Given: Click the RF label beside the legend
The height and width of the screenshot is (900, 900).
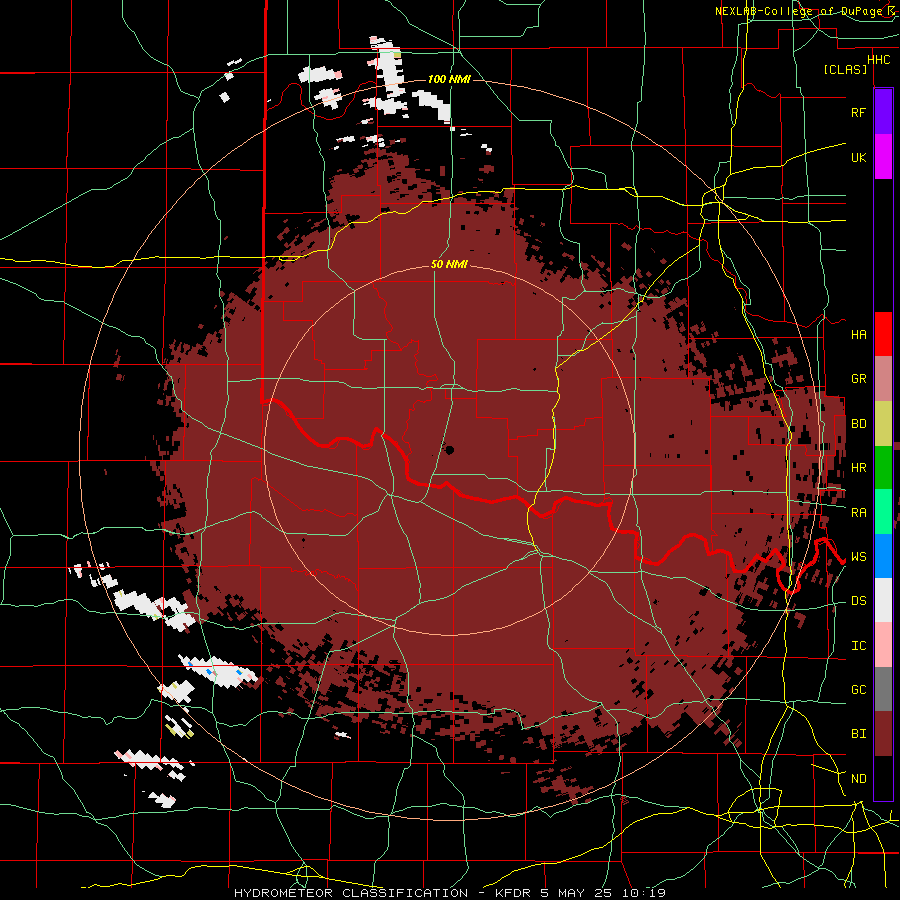Looking at the screenshot, I should (x=858, y=112).
